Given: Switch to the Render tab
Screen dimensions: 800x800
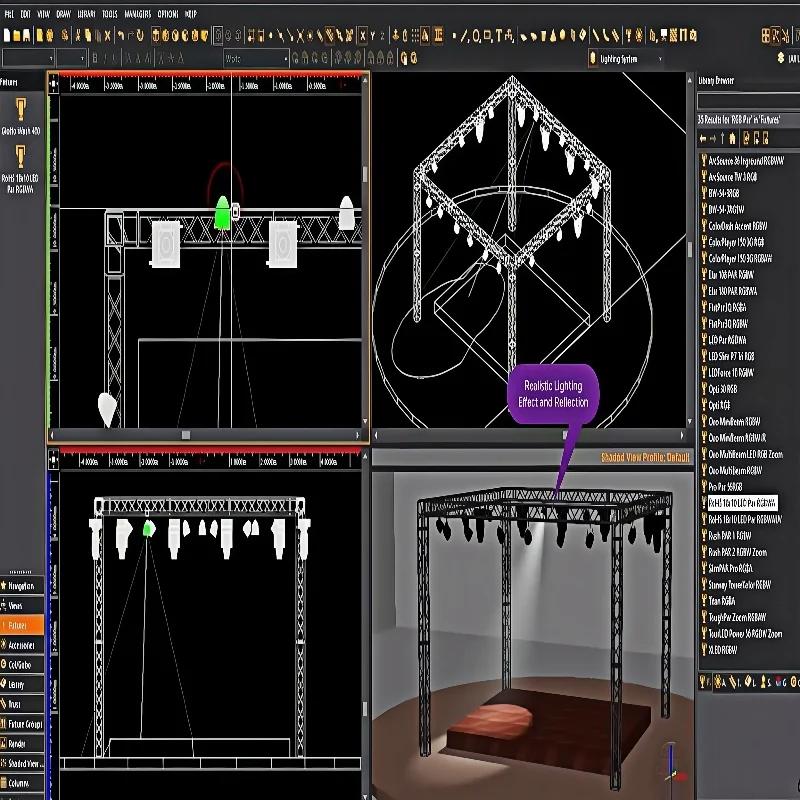Looking at the screenshot, I should click(22, 744).
